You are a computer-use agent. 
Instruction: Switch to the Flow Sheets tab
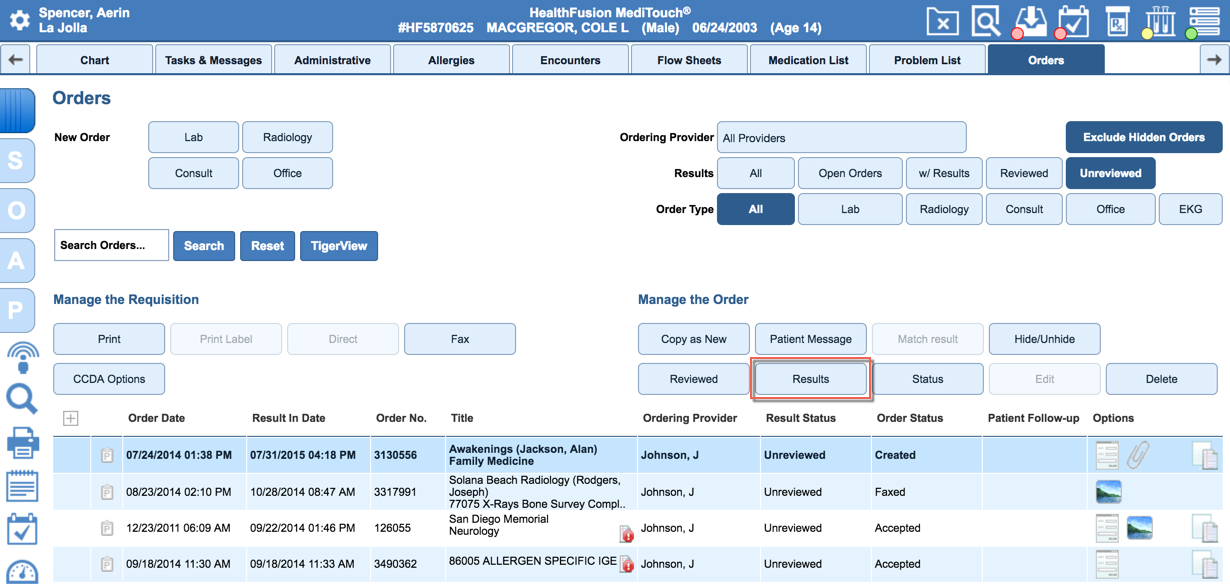688,59
